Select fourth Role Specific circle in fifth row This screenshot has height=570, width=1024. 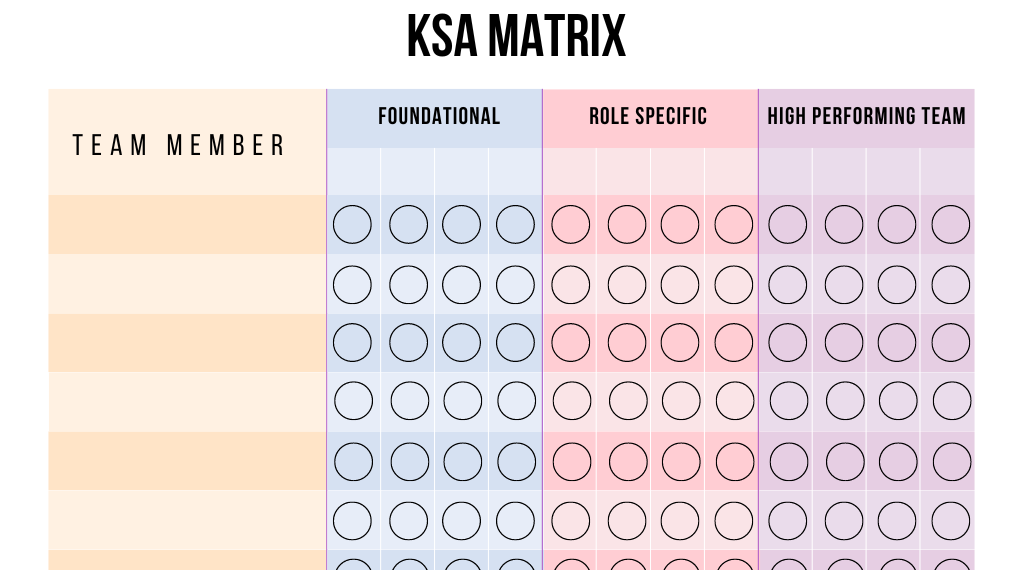point(735,461)
